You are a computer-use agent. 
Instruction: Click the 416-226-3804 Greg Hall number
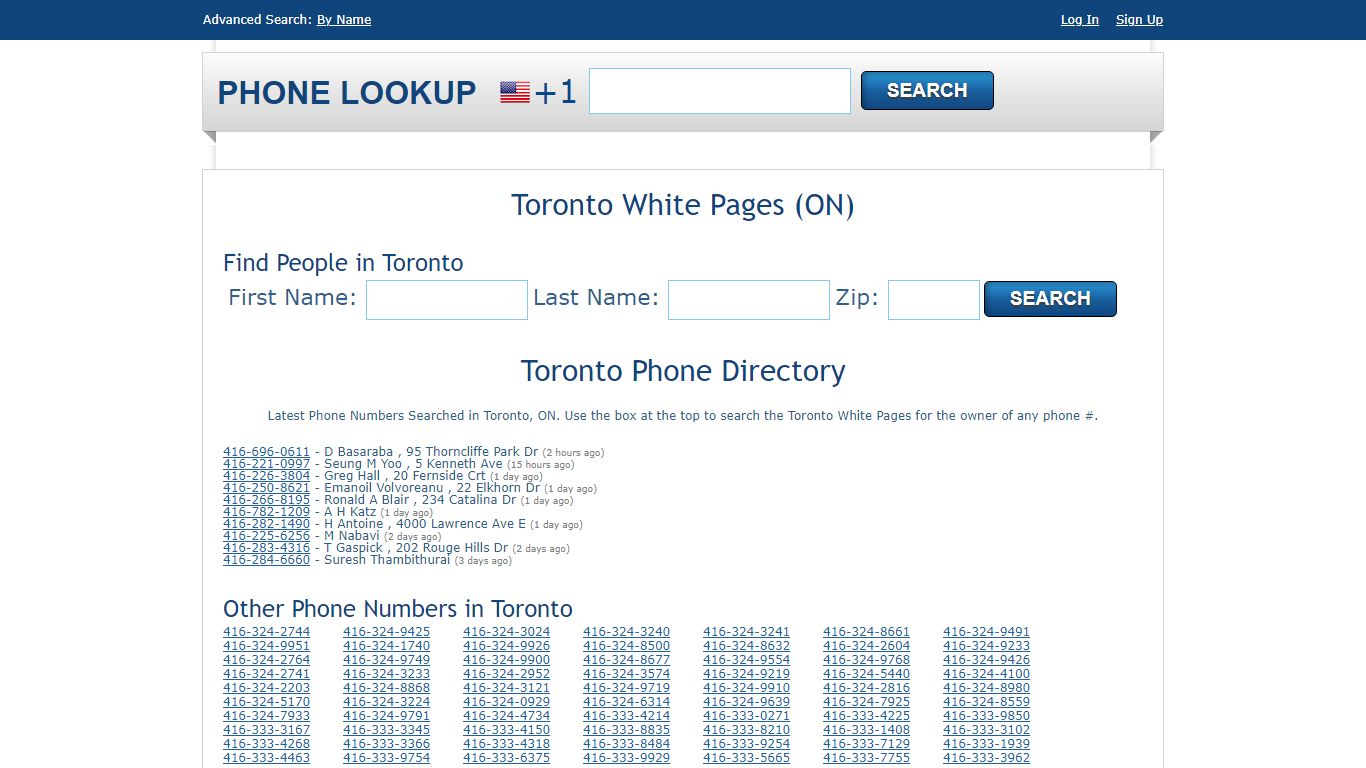(x=267, y=476)
